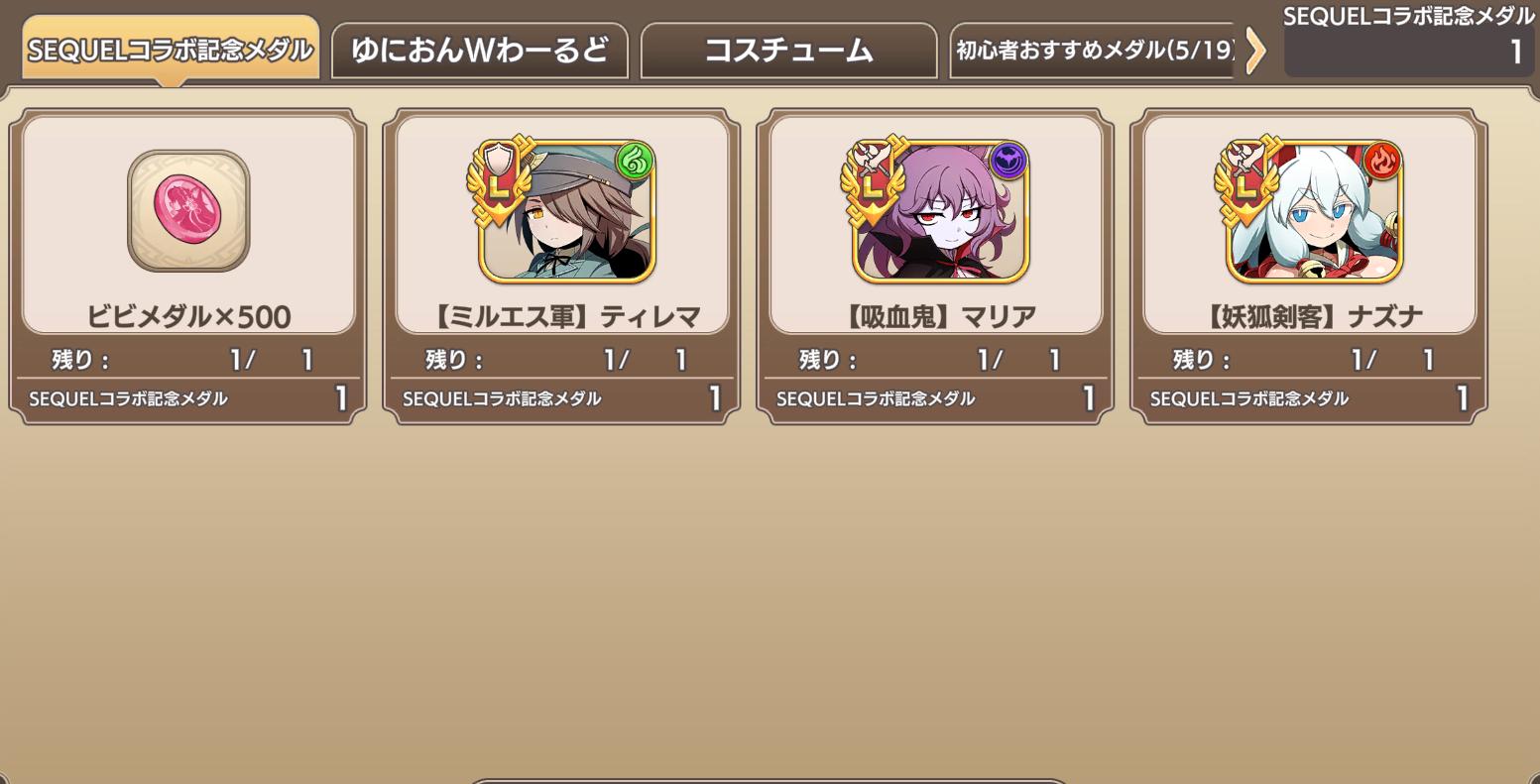Viewport: 1540px width, 784px height.
Task: Click the green wind element icon on ティレマ
Action: 634,160
